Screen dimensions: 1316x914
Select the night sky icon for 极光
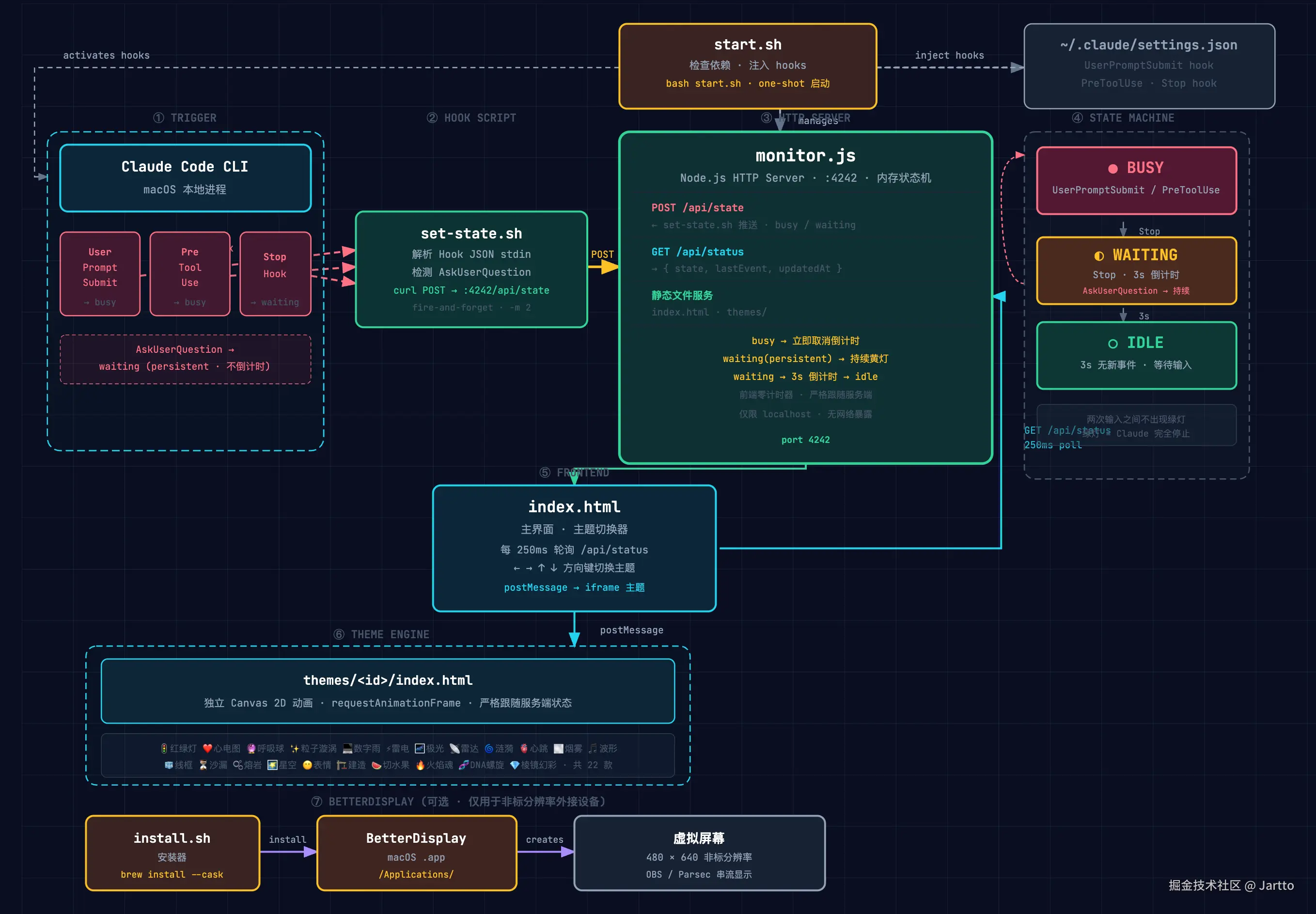click(420, 748)
